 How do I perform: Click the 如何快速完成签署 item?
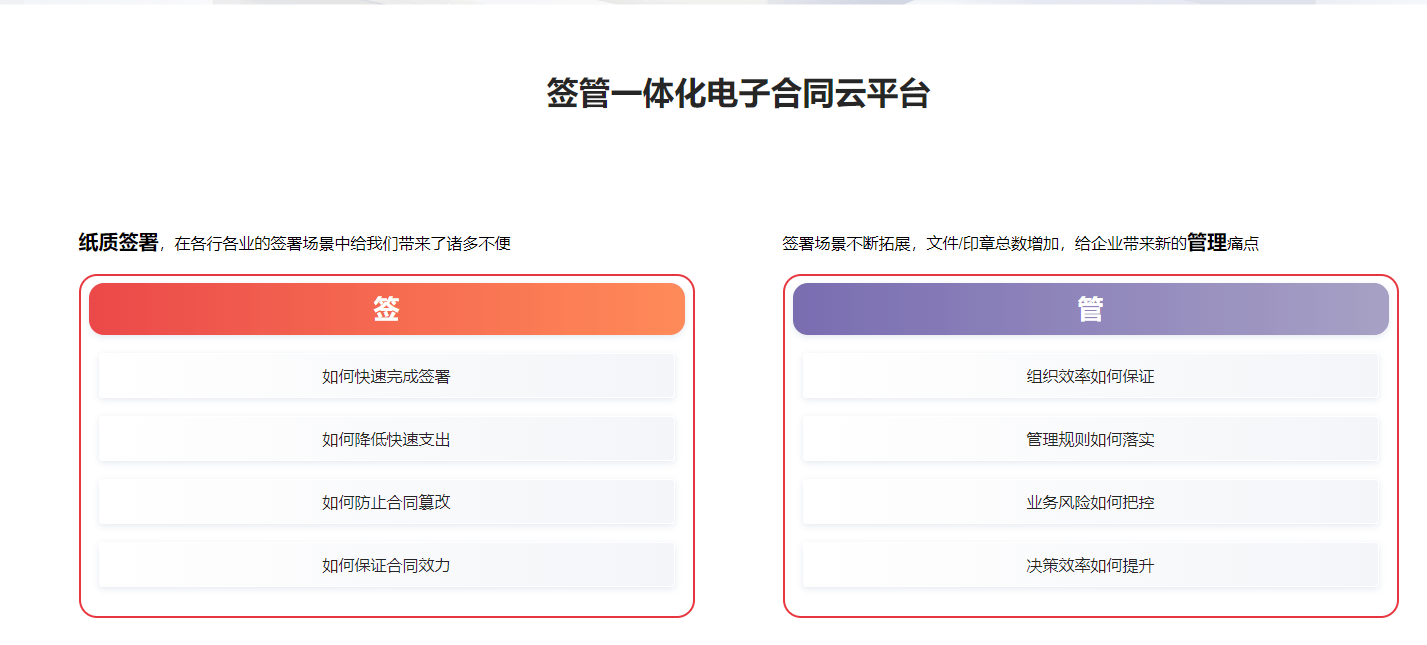pos(387,376)
